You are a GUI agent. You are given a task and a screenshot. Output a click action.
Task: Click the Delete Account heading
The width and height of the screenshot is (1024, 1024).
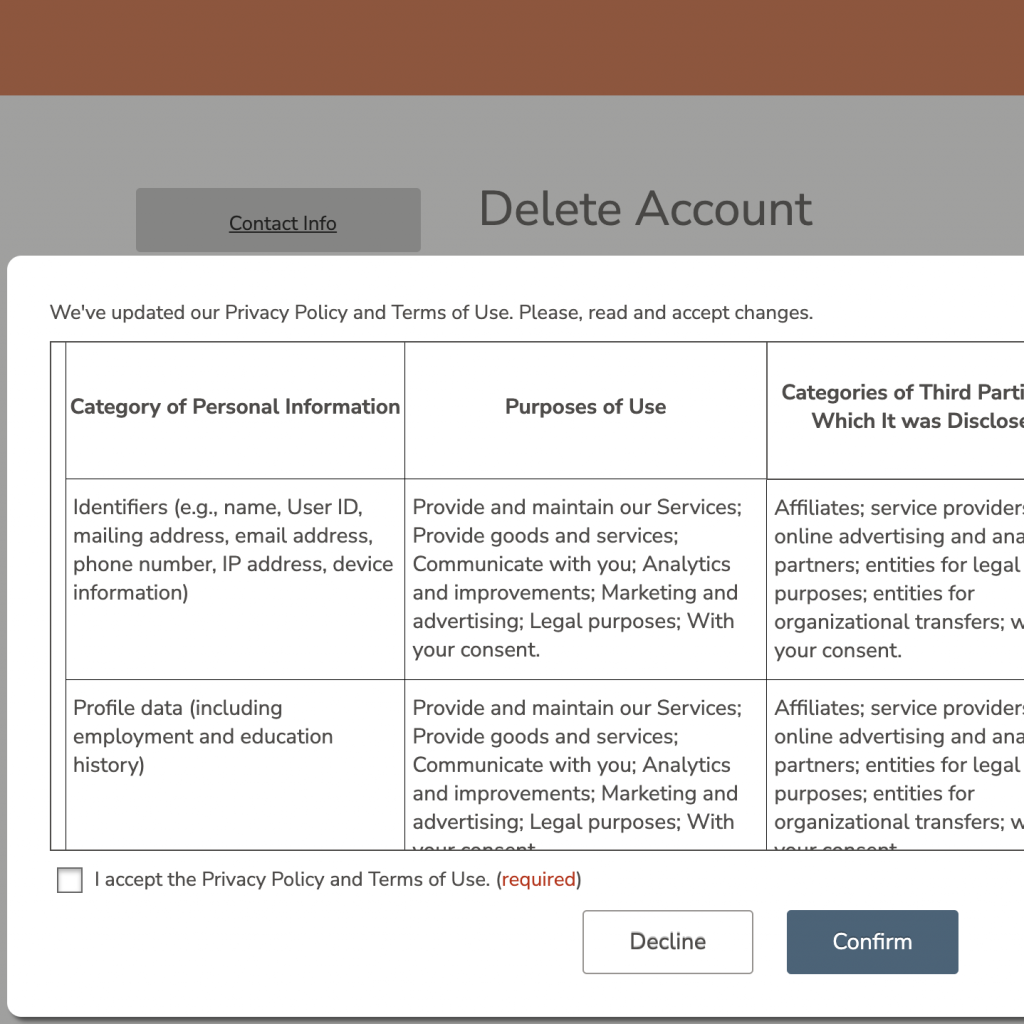645,209
